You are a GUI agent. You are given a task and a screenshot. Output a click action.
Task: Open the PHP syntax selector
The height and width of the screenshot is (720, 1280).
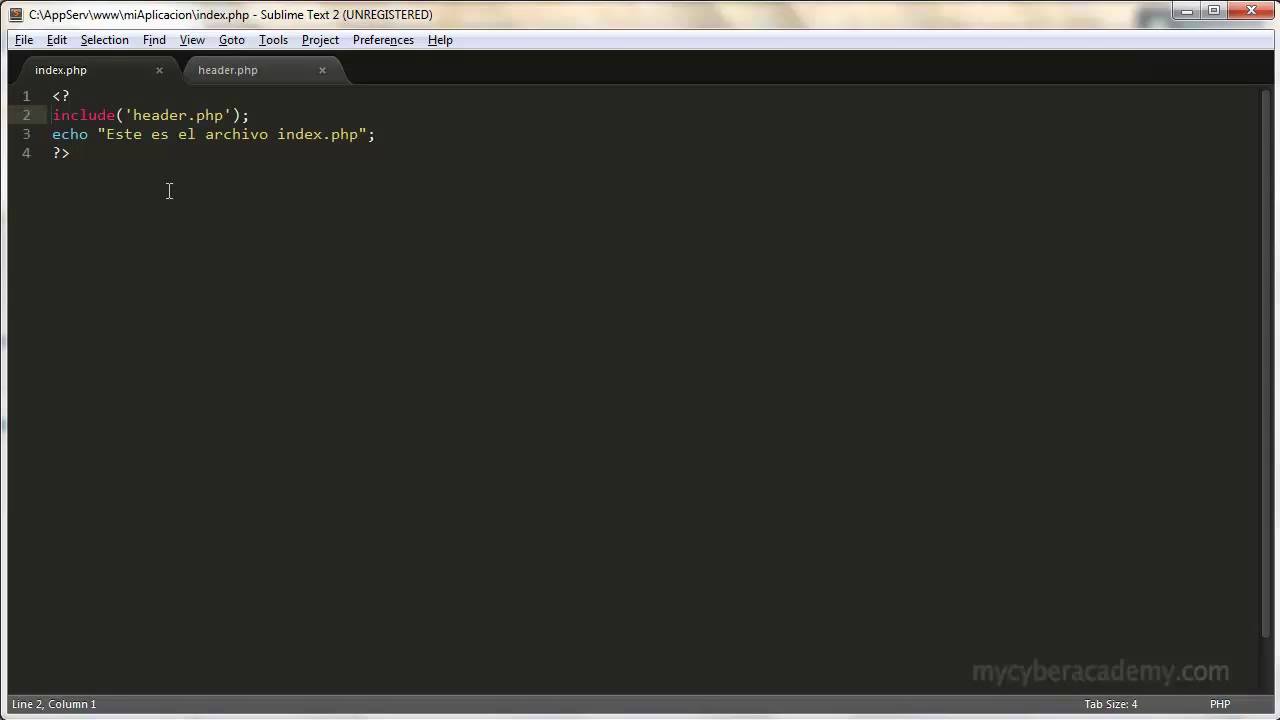pyautogui.click(x=1220, y=704)
